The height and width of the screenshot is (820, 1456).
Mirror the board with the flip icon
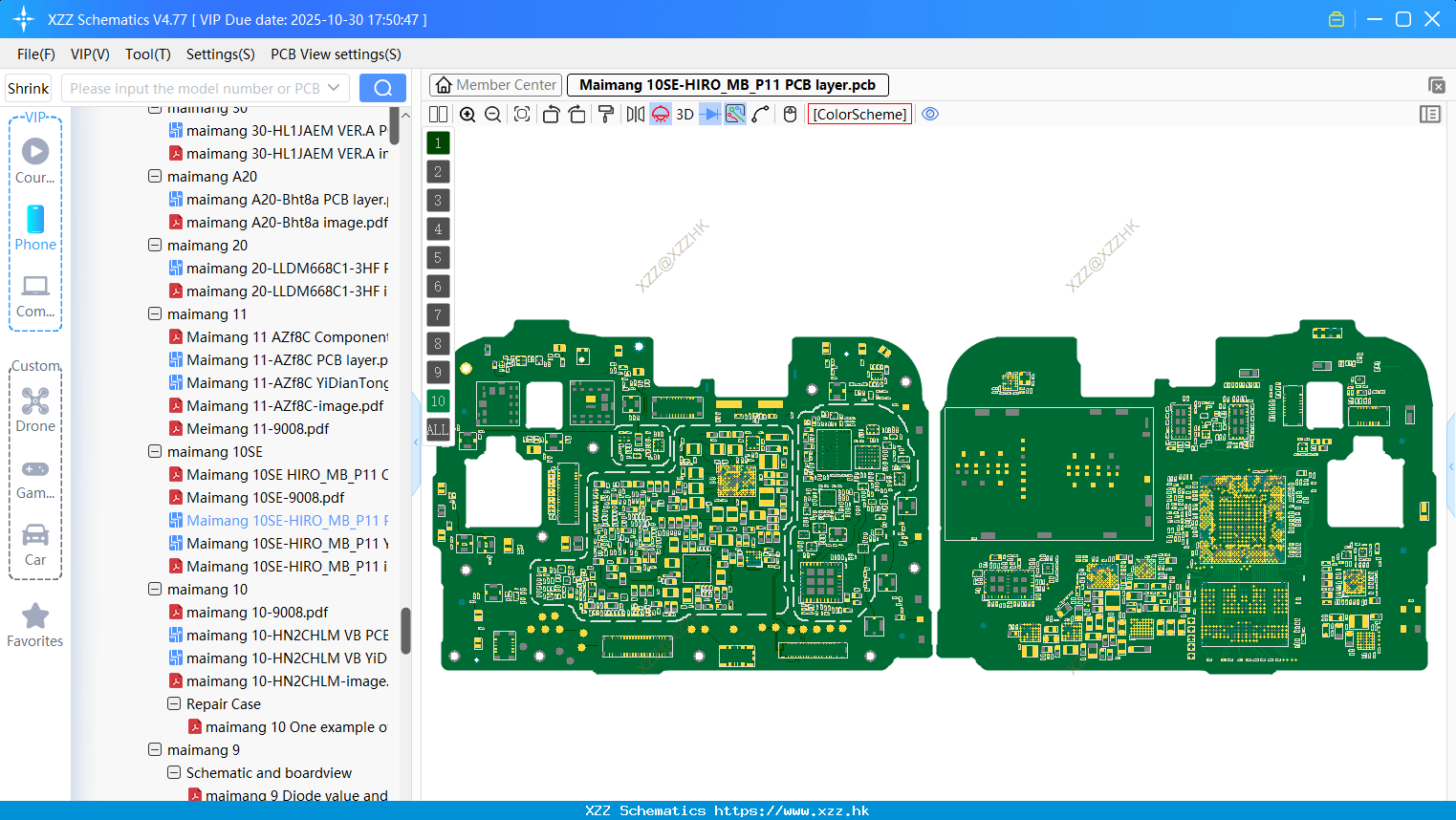pyautogui.click(x=636, y=114)
